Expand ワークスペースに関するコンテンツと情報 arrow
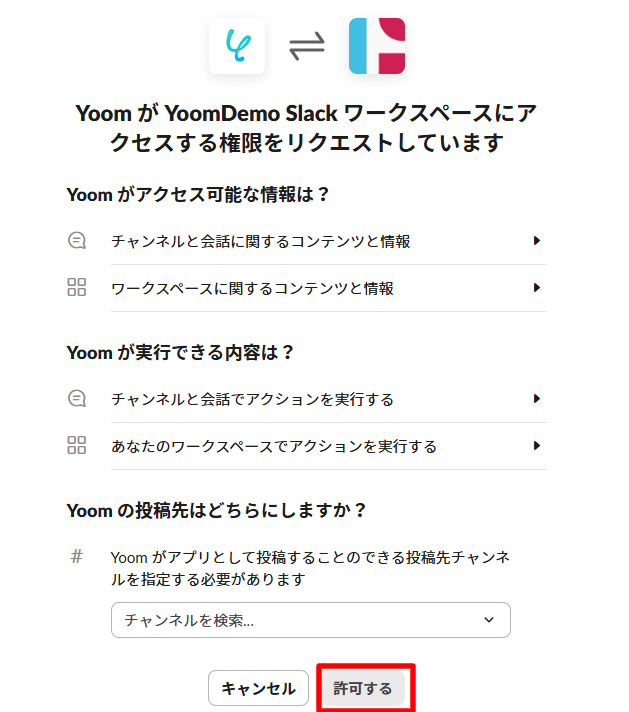This screenshot has width=629, height=712. [537, 288]
